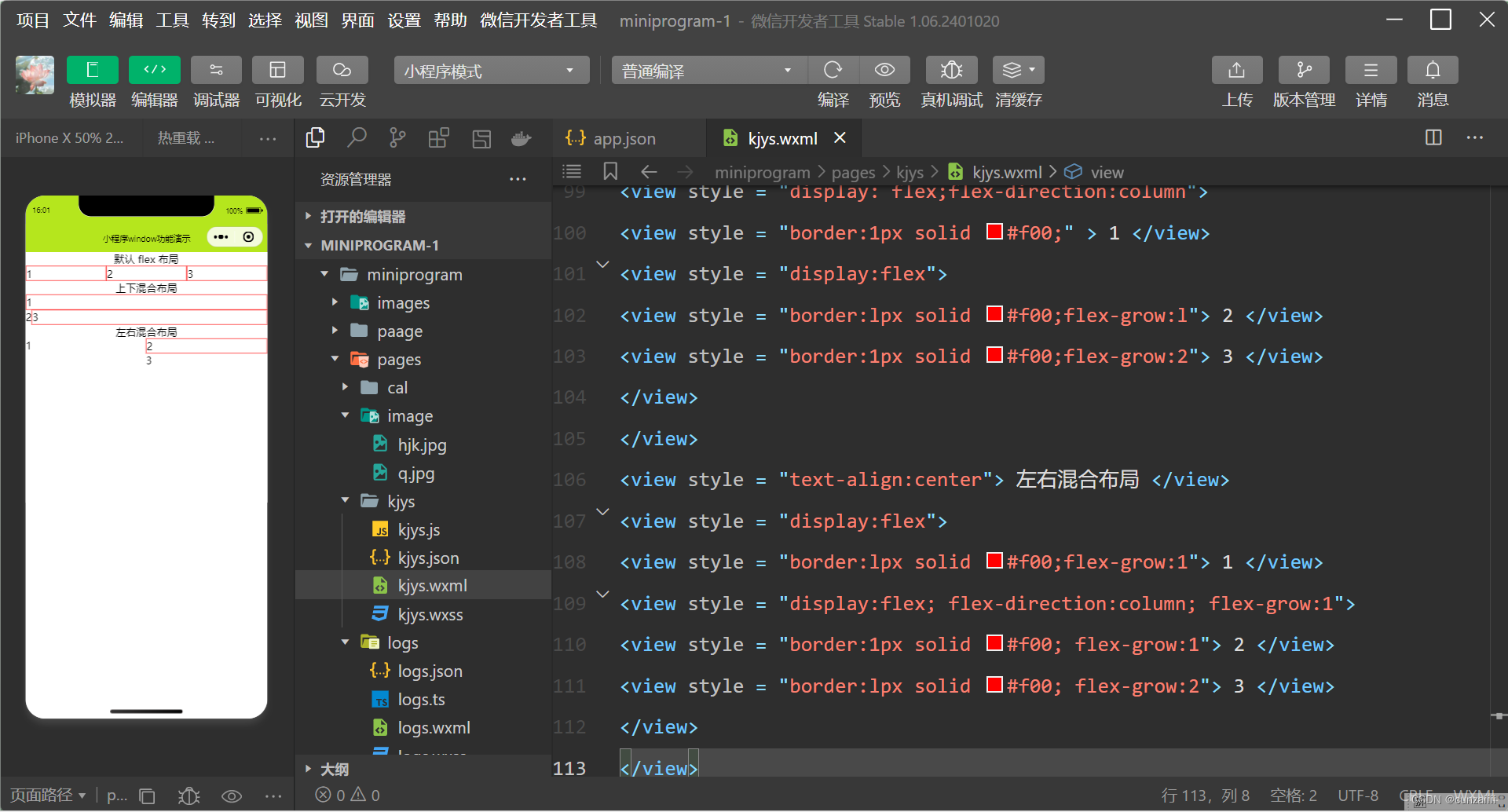
Task: Open the 项目 menu
Action: coord(33,20)
